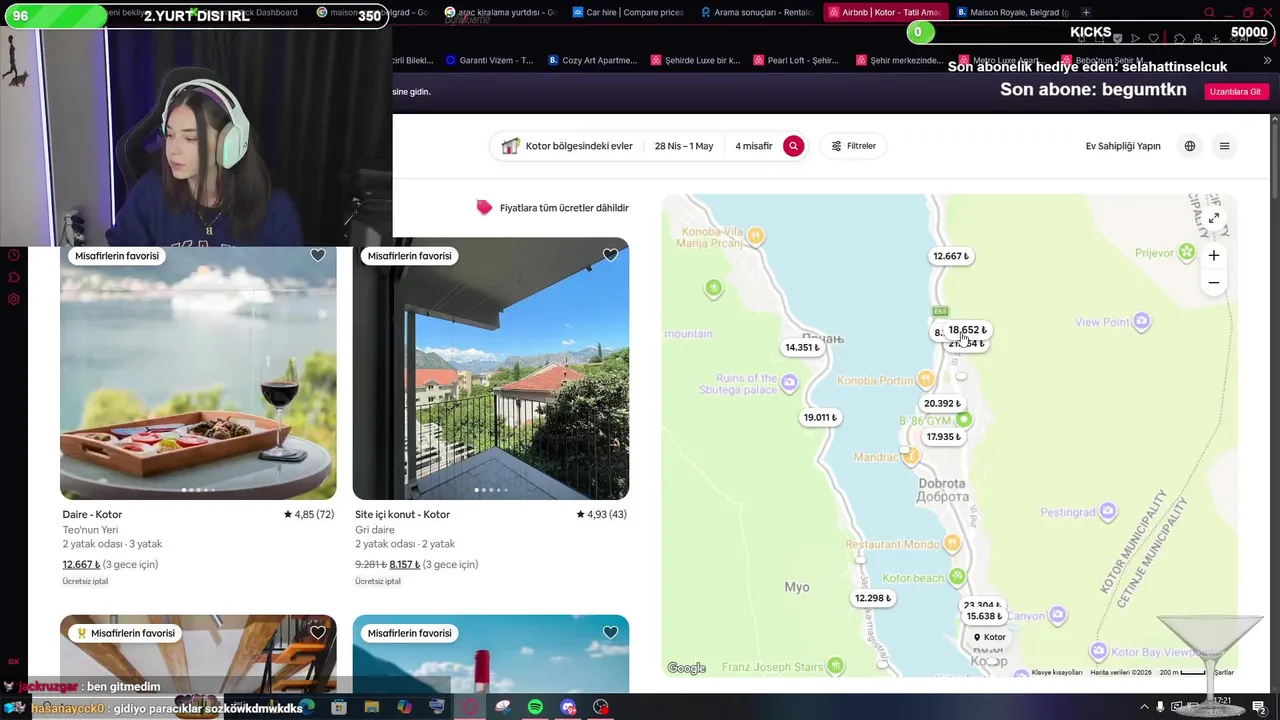Open the Airbnb hamburger menu
The width and height of the screenshot is (1280, 720).
tap(1224, 146)
